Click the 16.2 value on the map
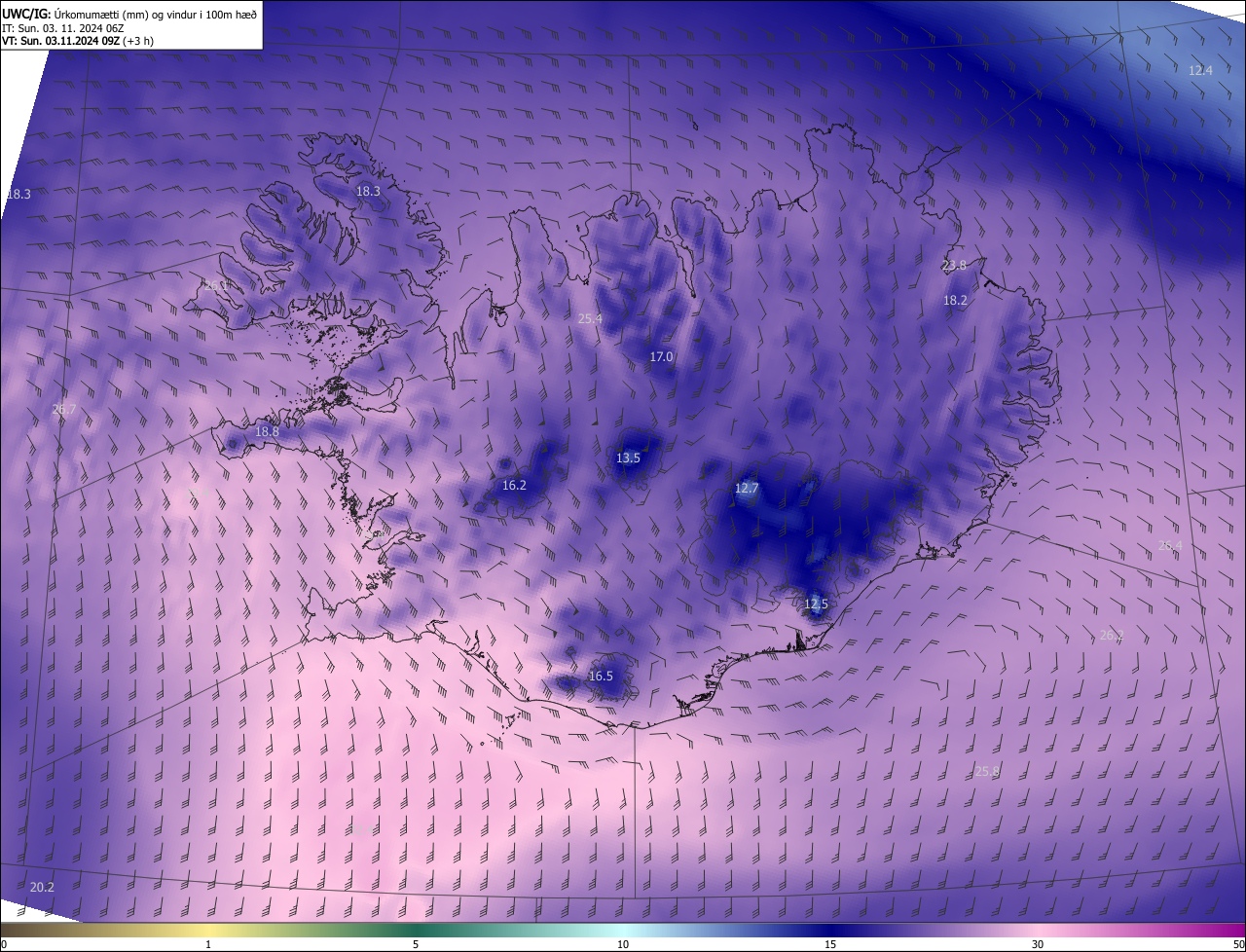The width and height of the screenshot is (1246, 952). point(514,486)
